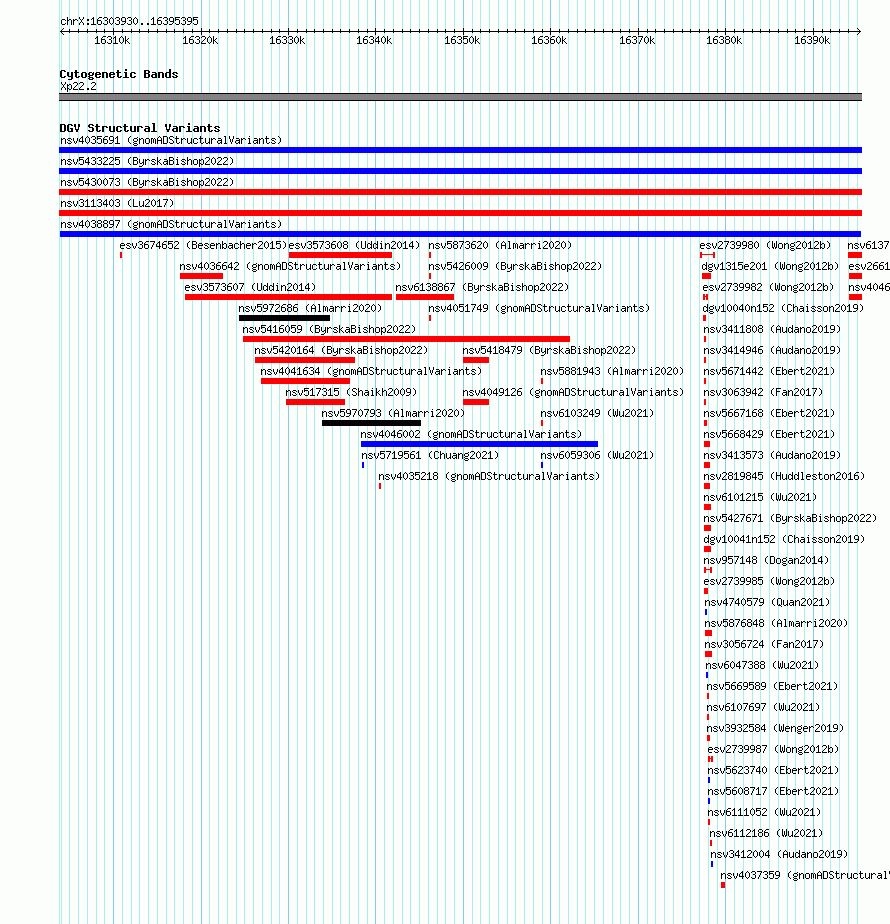Select the black nsv5970793 Almarri2020 bar
Screen dimensions: 890x924
(371, 423)
